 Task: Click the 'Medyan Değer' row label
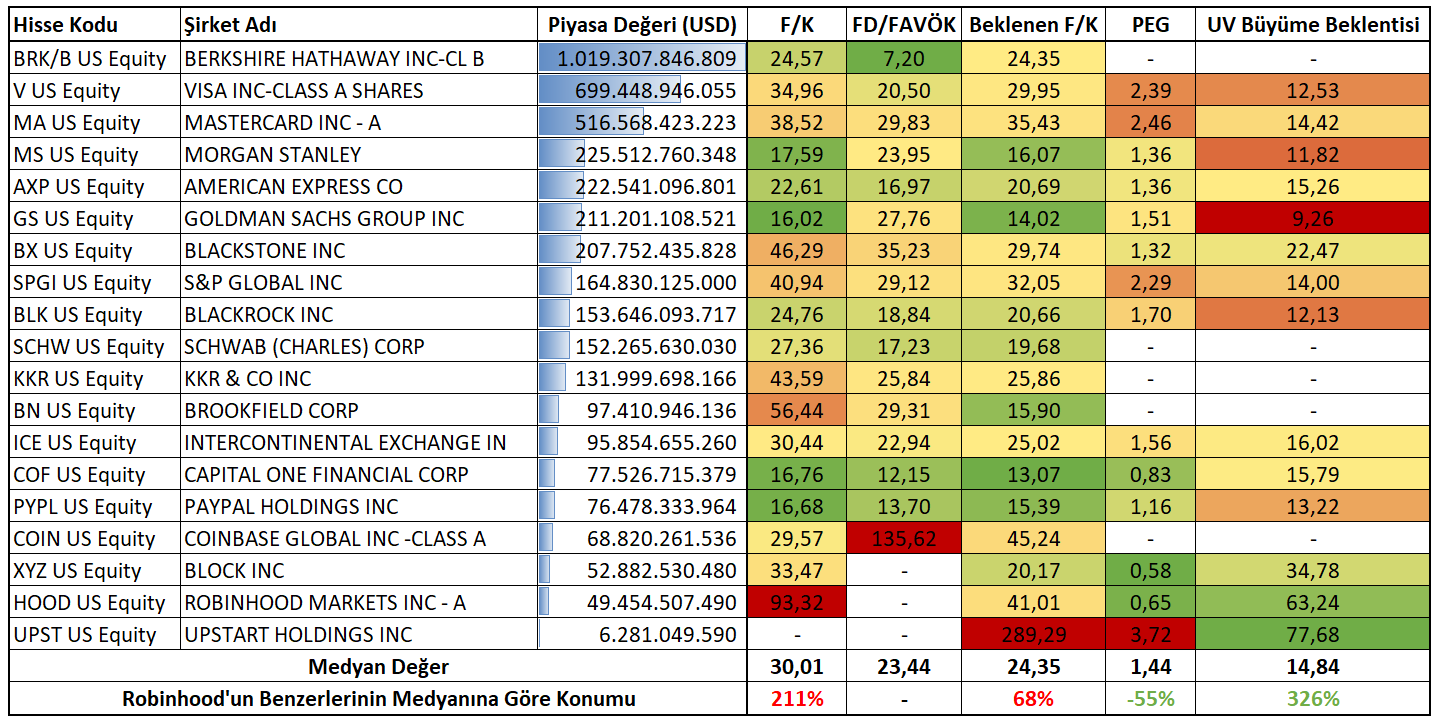point(378,666)
